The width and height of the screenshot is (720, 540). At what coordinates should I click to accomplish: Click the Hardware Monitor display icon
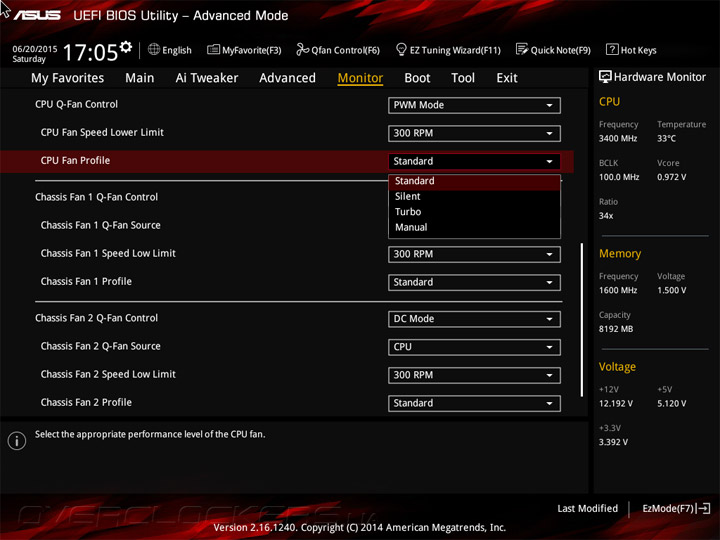605,77
